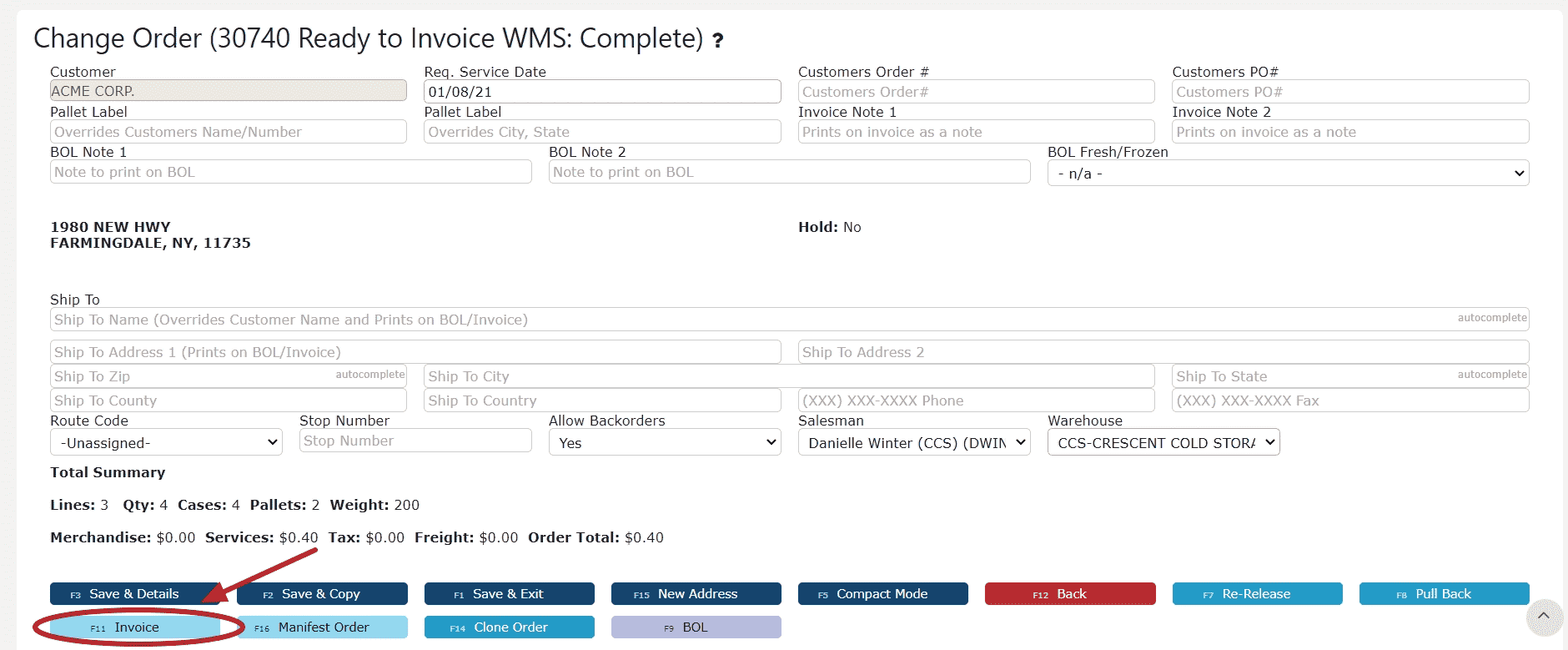
Task: Click the Re-Release button
Action: pyautogui.click(x=1257, y=594)
